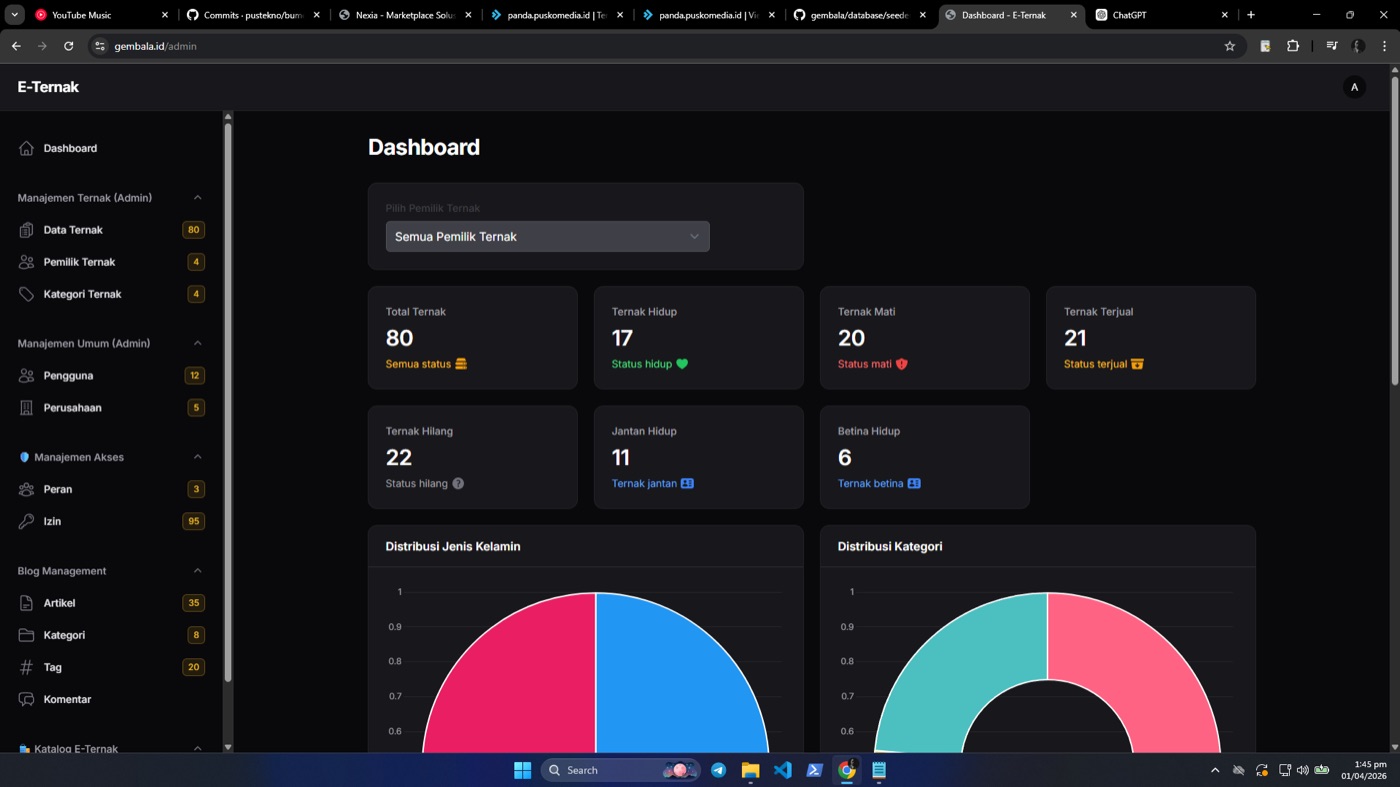Open the Dashboard home icon in sidebar
The image size is (1400, 787).
[x=26, y=148]
